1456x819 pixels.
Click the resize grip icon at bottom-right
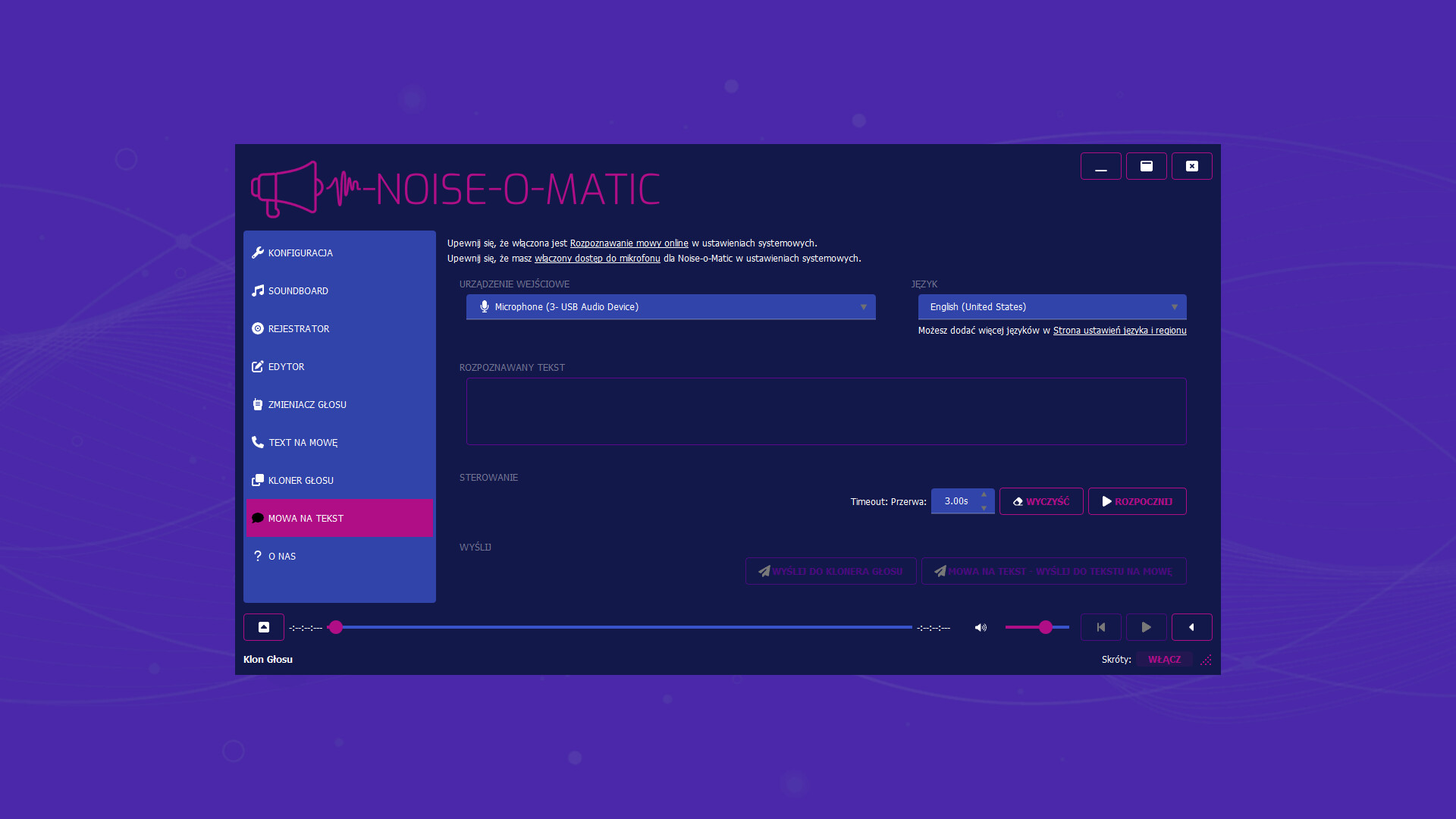1206,660
